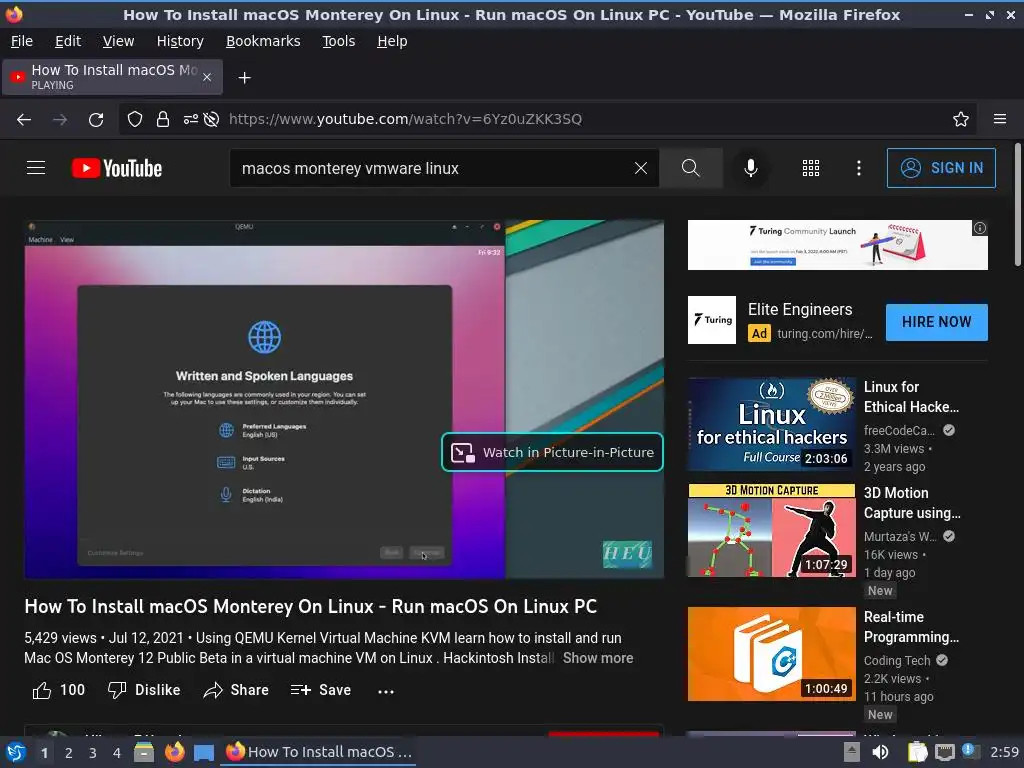Like the video with thumbs up icon
The image size is (1024, 768).
[42, 690]
